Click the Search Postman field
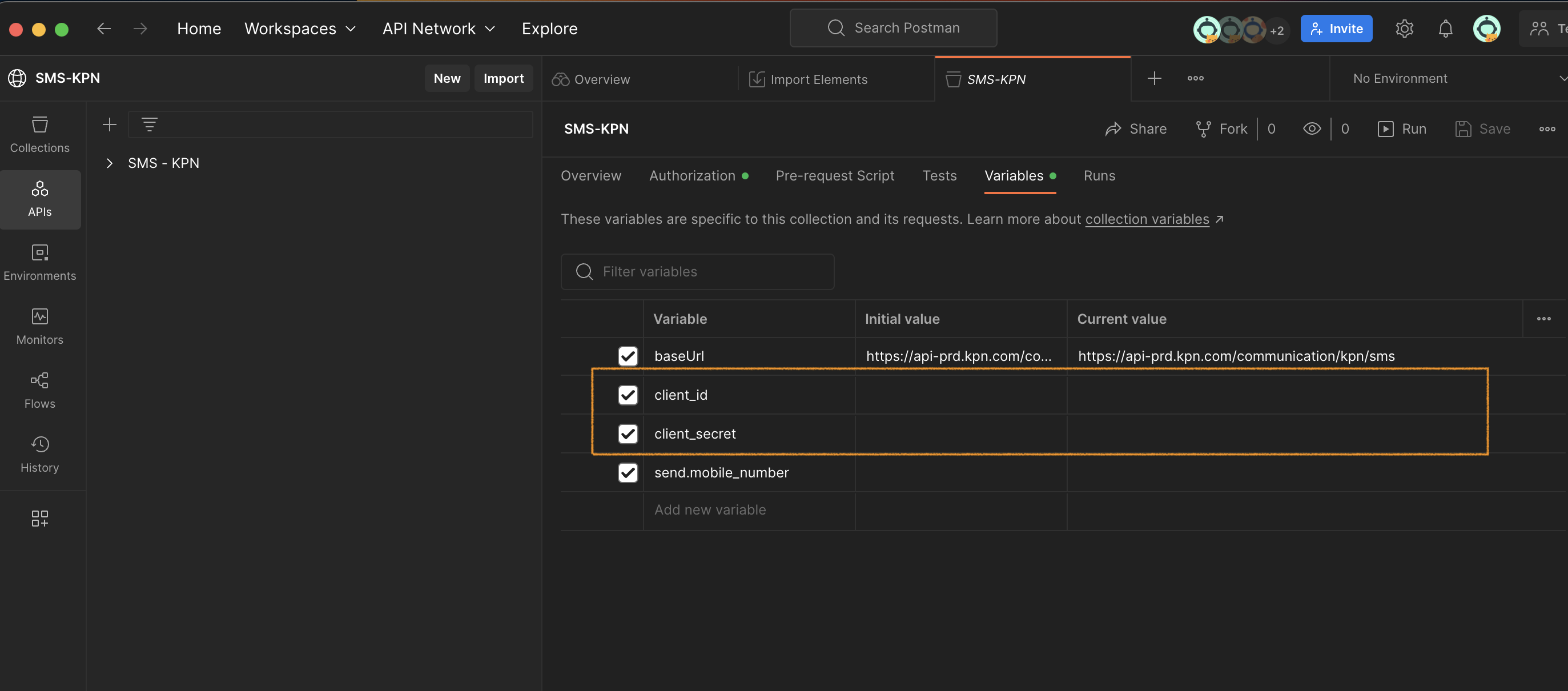Viewport: 1568px width, 691px height. [893, 28]
